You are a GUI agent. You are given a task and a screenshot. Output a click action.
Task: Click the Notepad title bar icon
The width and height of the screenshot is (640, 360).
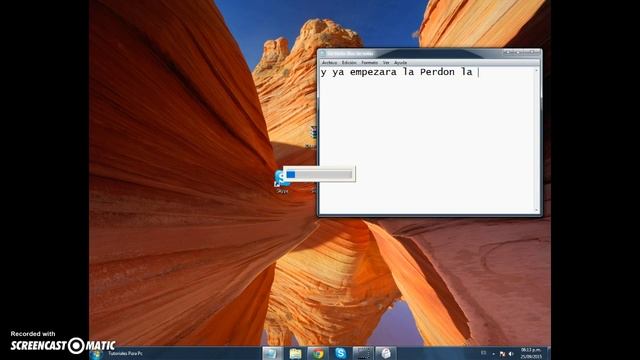pyautogui.click(x=323, y=53)
